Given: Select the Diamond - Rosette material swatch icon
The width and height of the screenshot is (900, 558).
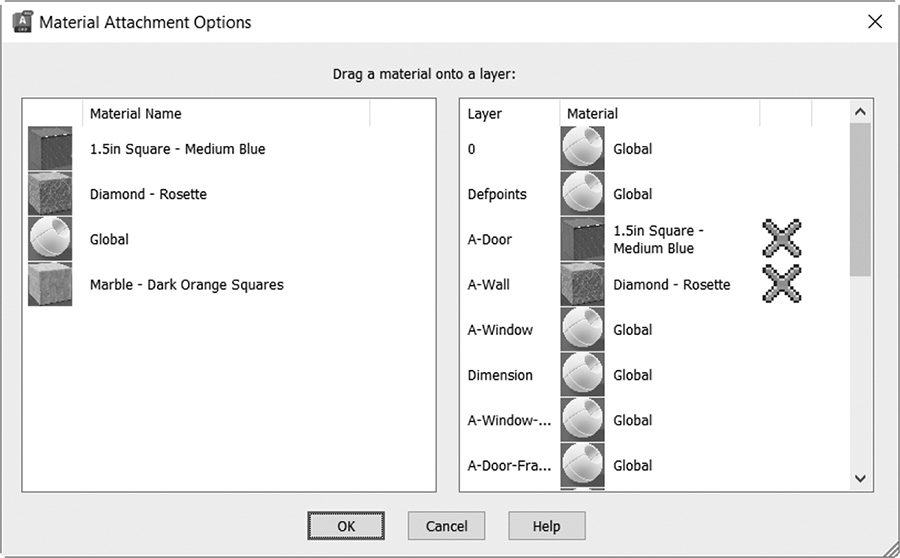Looking at the screenshot, I should coord(50,194).
